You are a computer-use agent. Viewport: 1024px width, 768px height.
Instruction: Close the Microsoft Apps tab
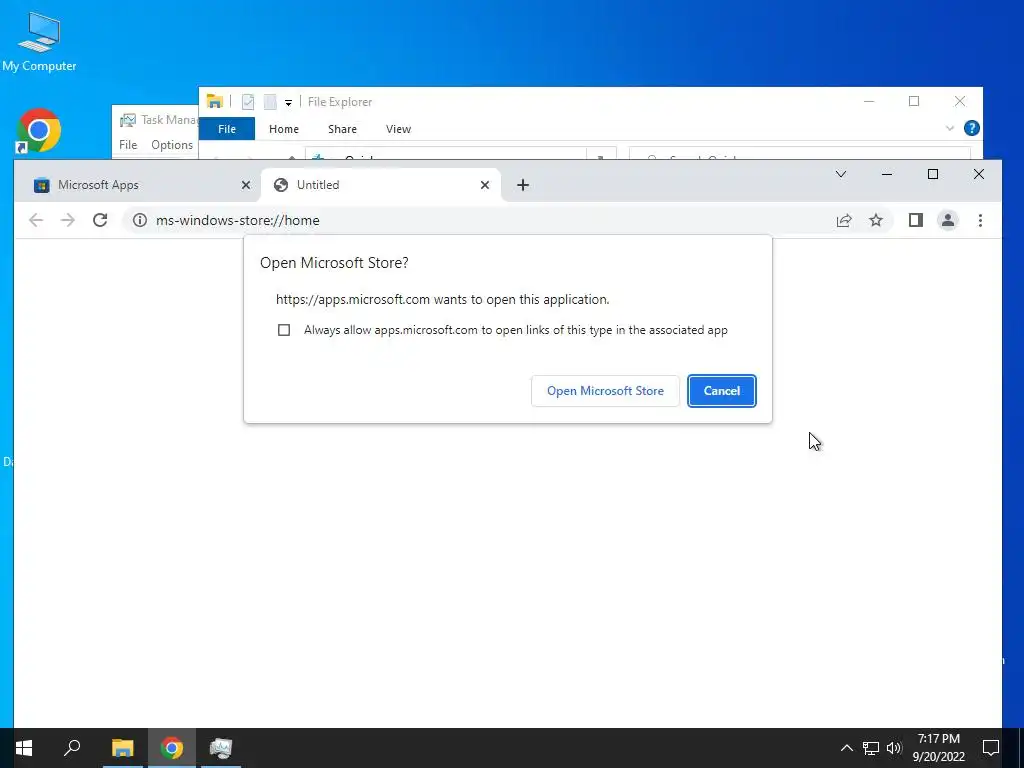coord(246,185)
